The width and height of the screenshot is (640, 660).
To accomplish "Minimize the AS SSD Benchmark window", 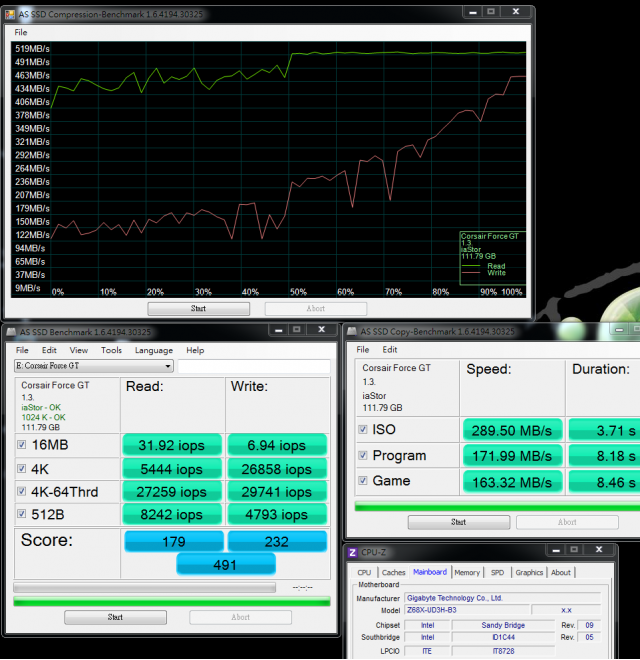I will (x=278, y=330).
